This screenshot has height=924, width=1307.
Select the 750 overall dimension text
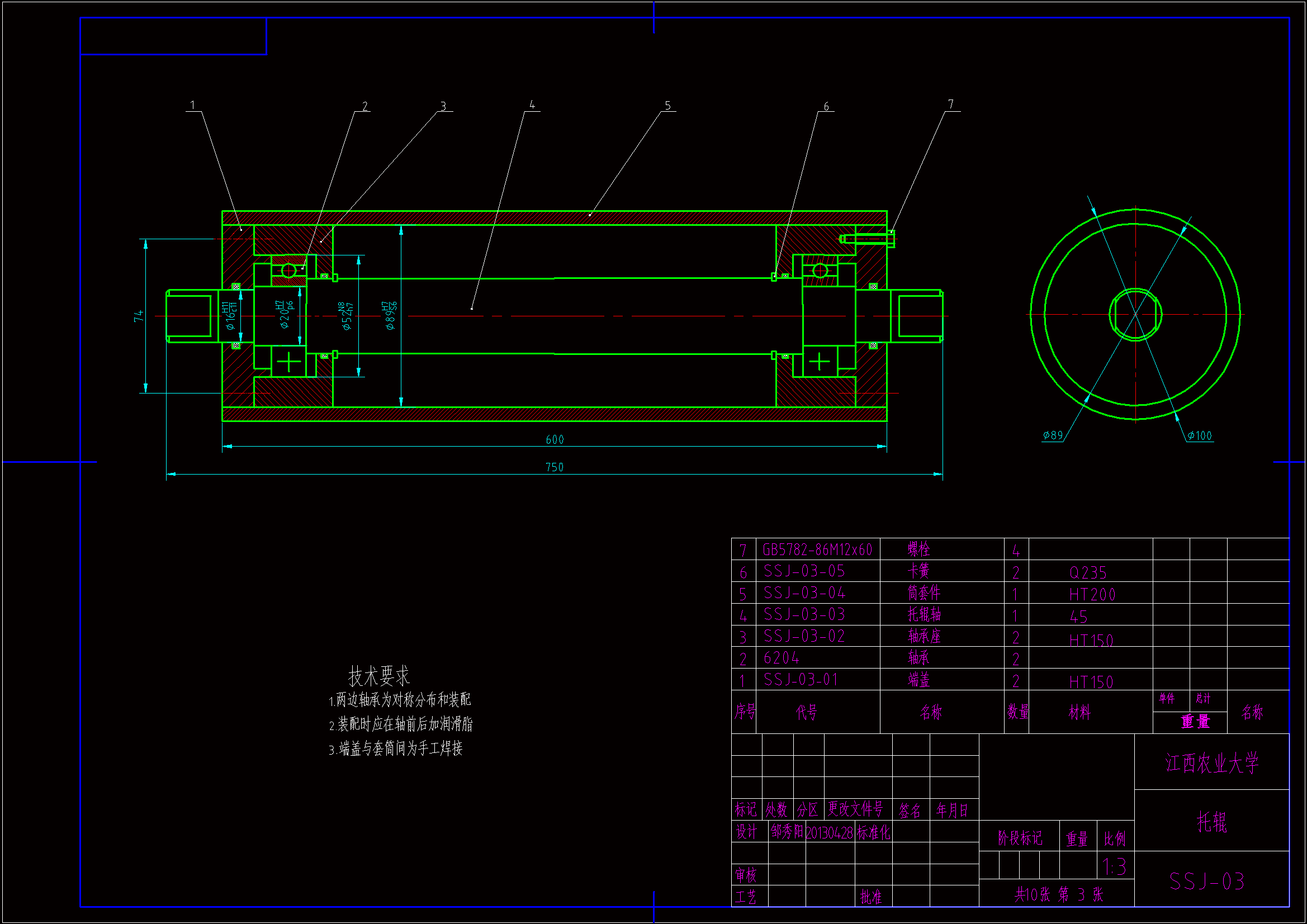(x=555, y=467)
